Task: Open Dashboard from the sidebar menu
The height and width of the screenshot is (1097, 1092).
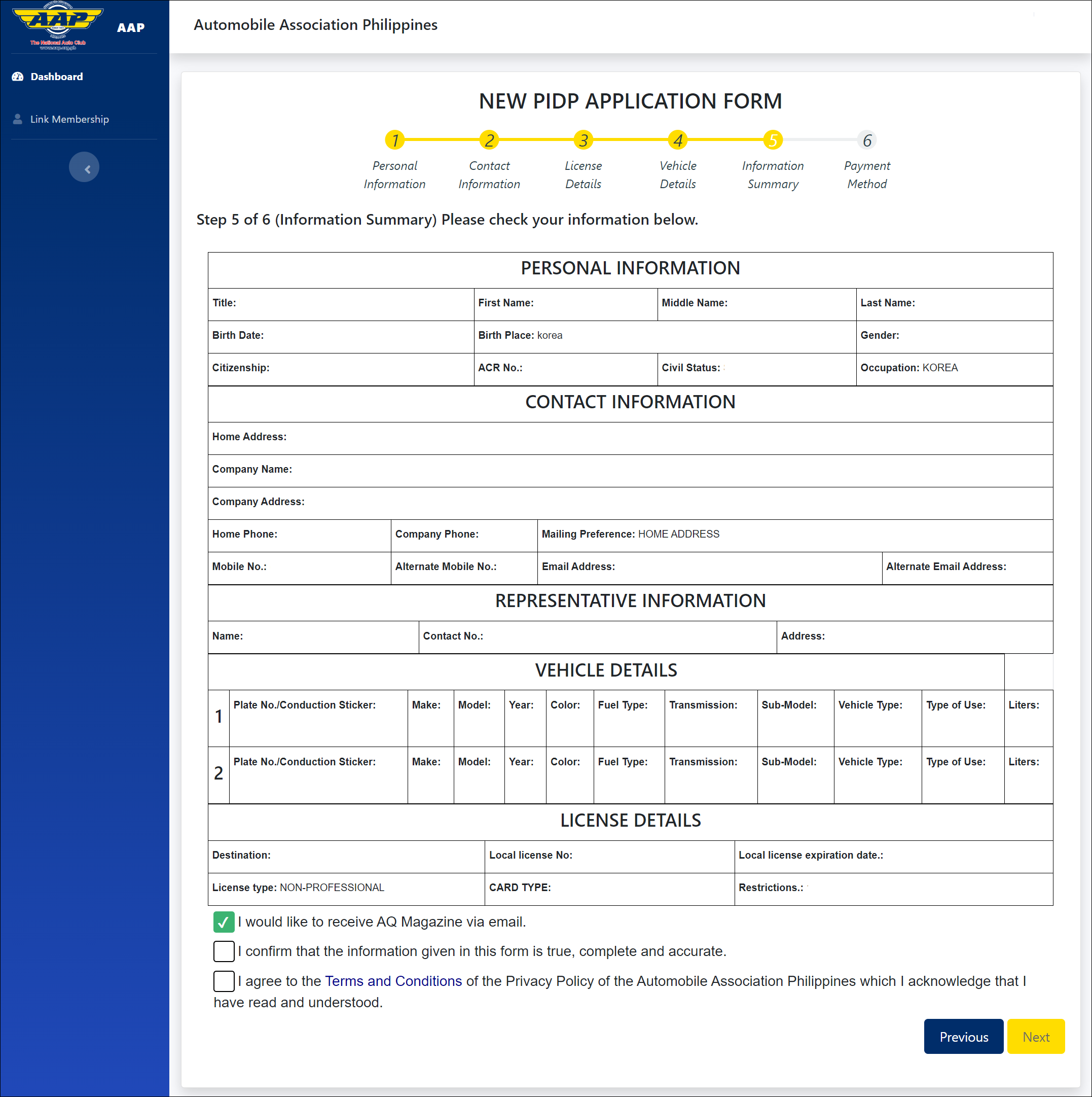Action: click(56, 77)
